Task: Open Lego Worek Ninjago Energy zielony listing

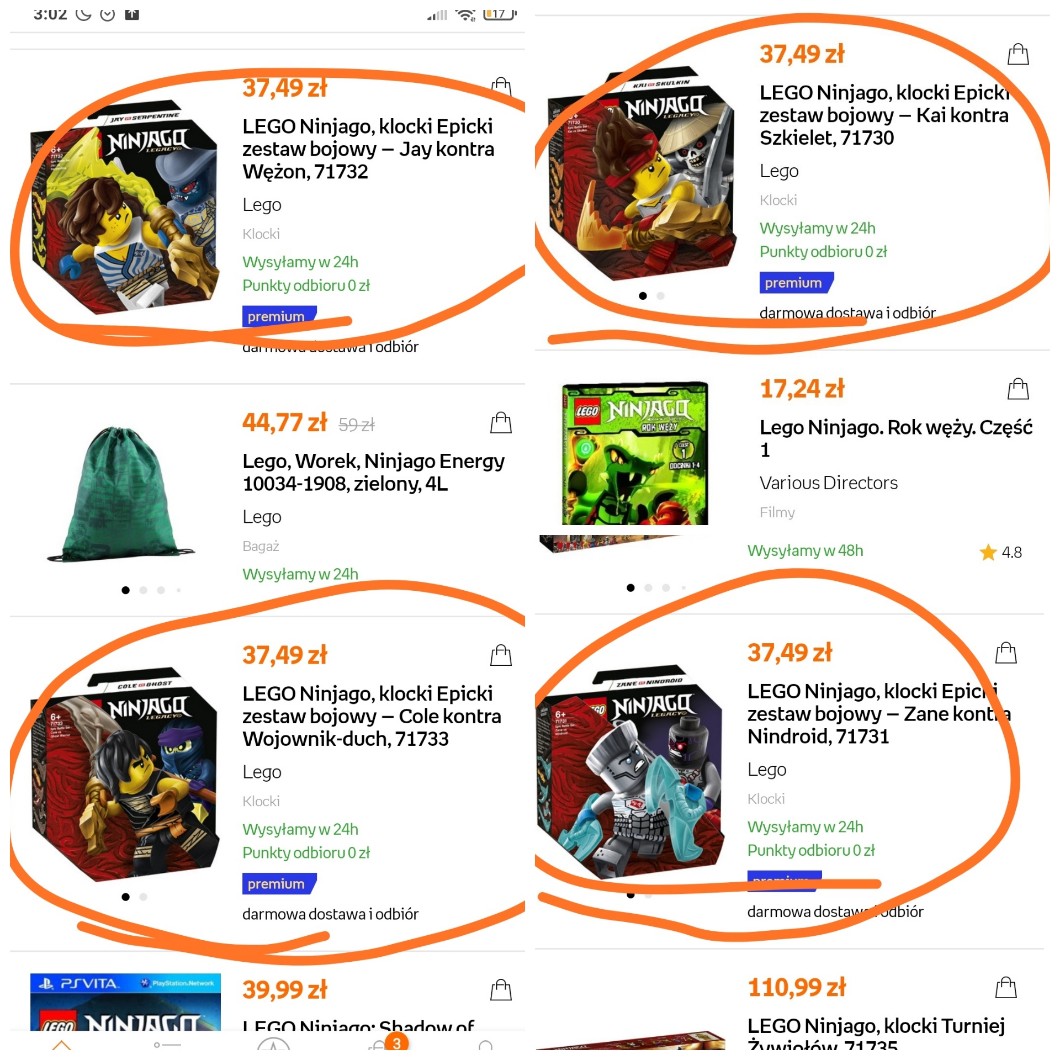Action: coord(373,472)
